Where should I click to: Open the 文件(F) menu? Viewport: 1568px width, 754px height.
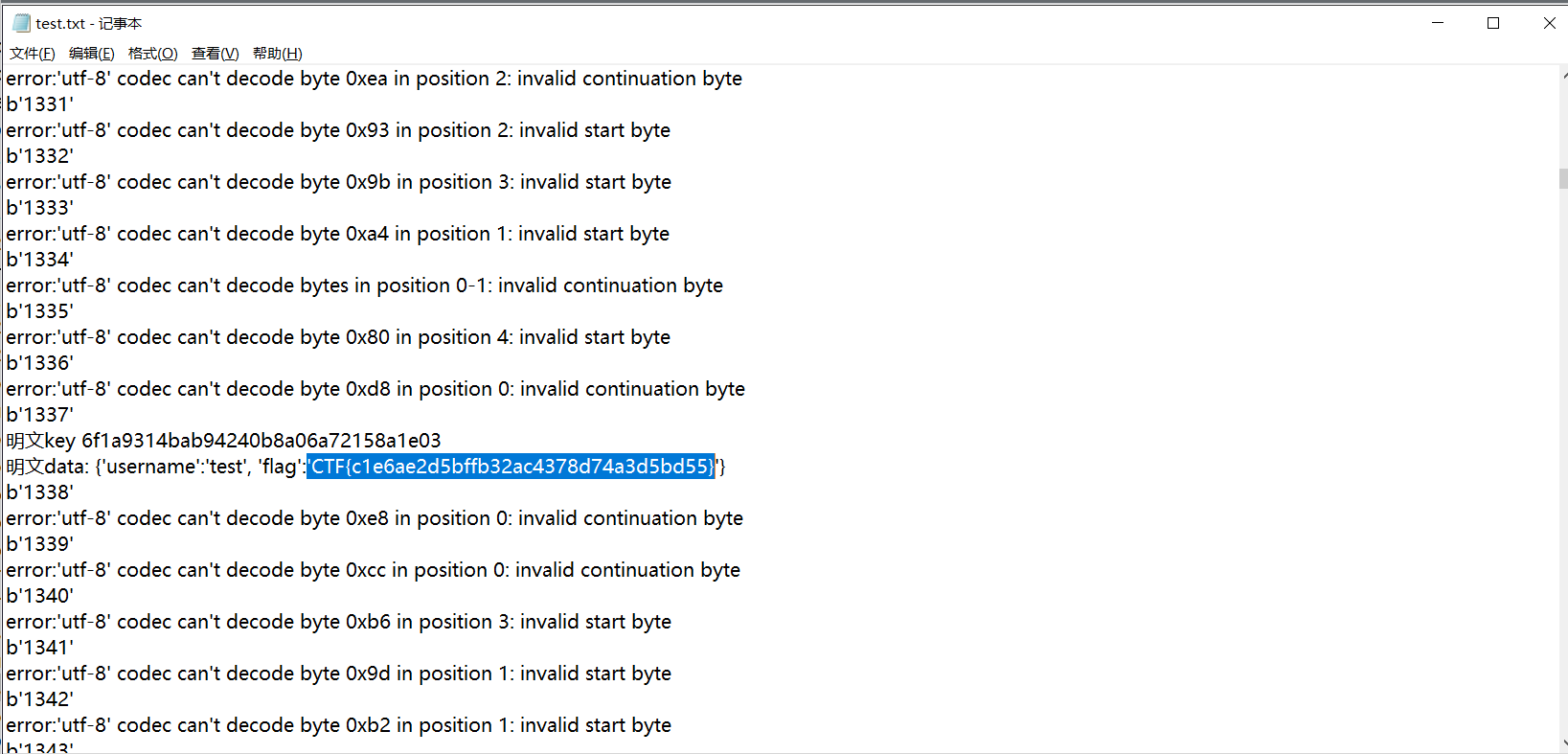tap(33, 54)
